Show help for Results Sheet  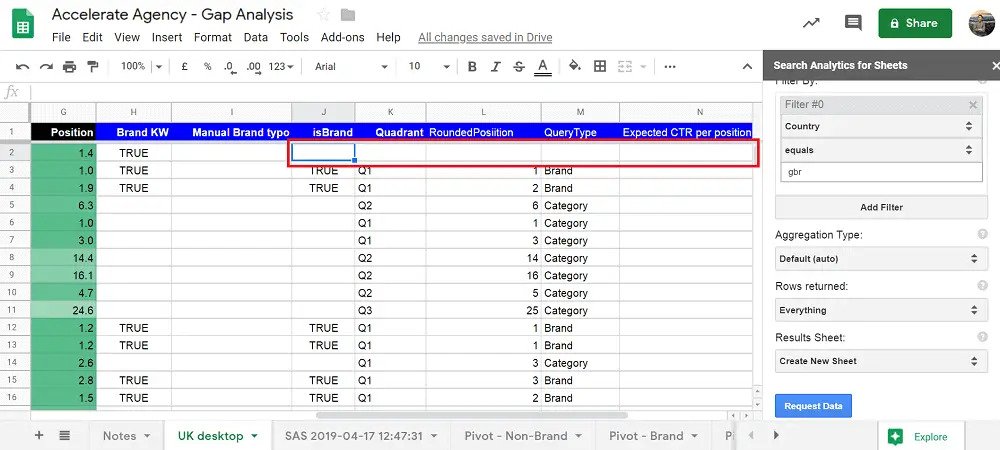pyautogui.click(x=982, y=337)
